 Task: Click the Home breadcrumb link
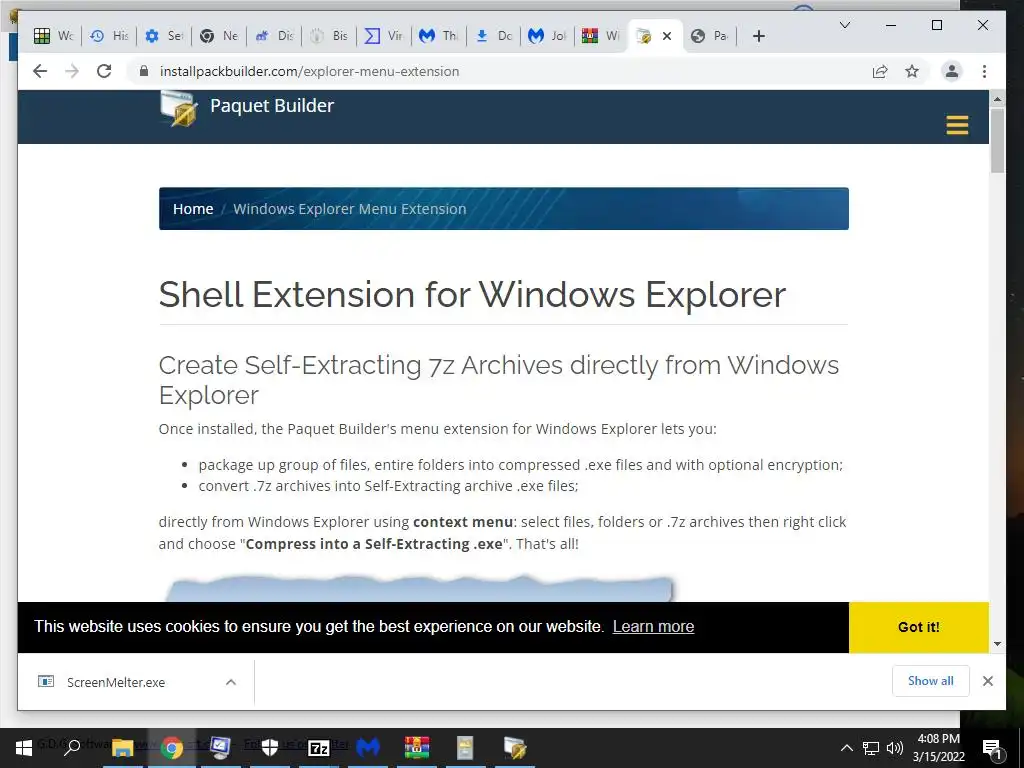193,209
